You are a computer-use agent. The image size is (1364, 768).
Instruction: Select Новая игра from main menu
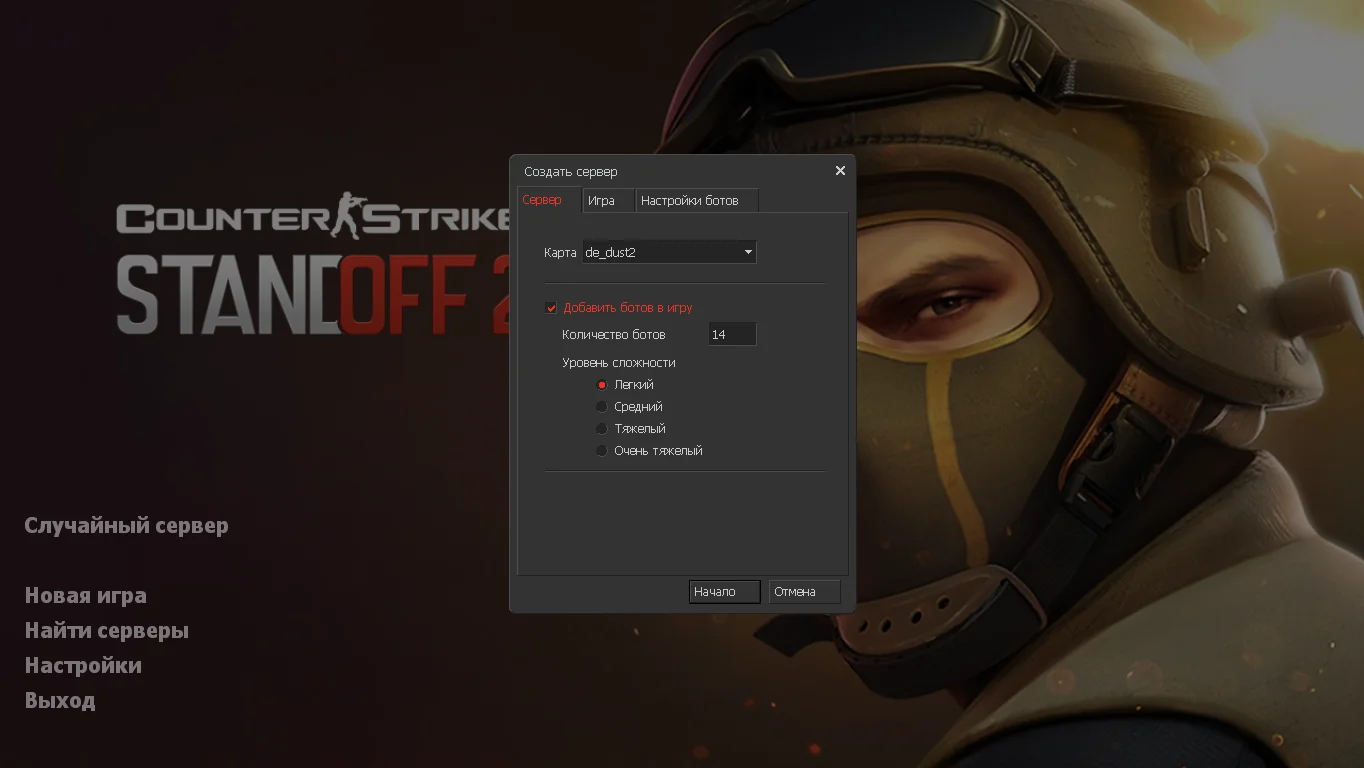(85, 596)
